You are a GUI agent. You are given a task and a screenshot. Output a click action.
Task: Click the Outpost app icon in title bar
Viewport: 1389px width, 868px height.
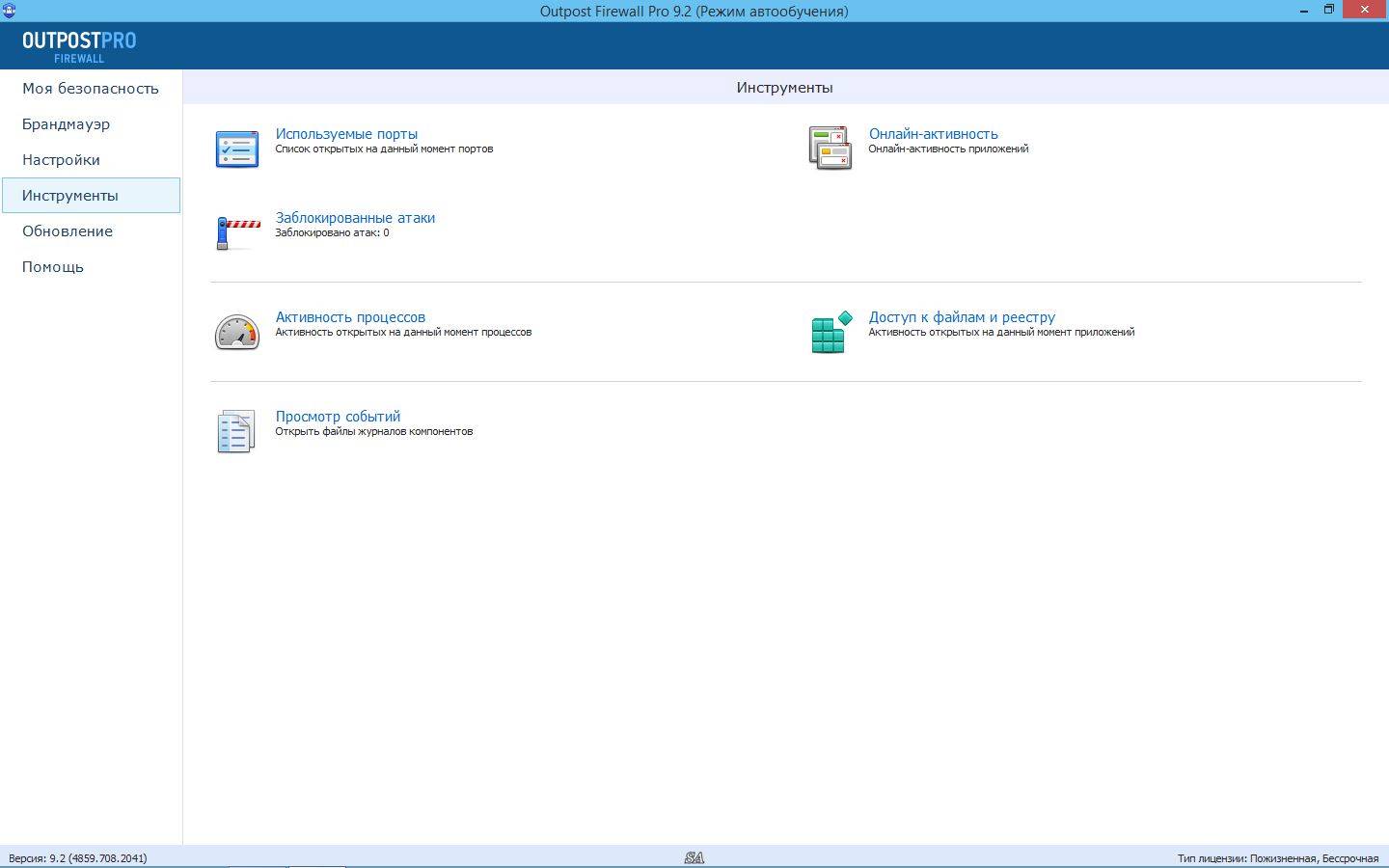tap(10, 11)
